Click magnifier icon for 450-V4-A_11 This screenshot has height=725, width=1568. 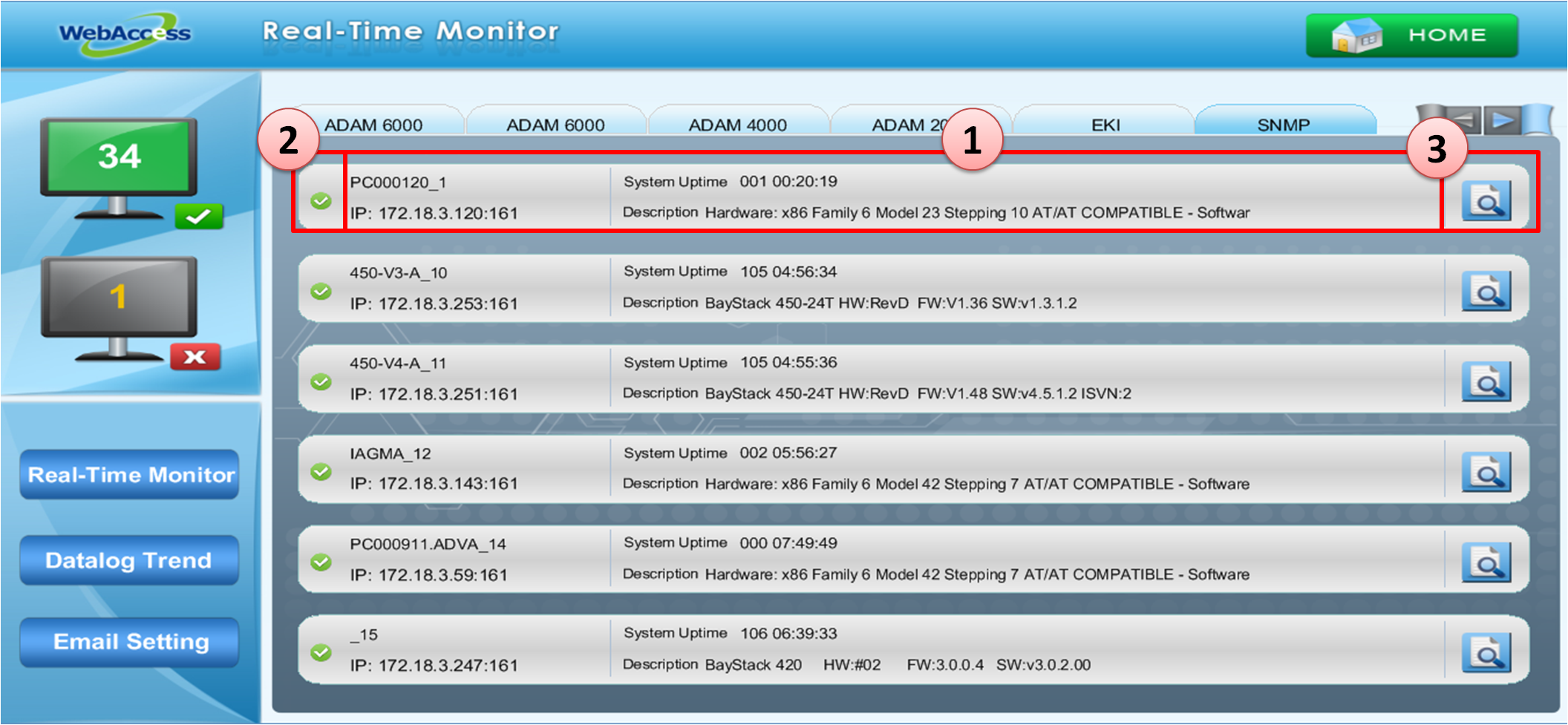[x=1486, y=381]
